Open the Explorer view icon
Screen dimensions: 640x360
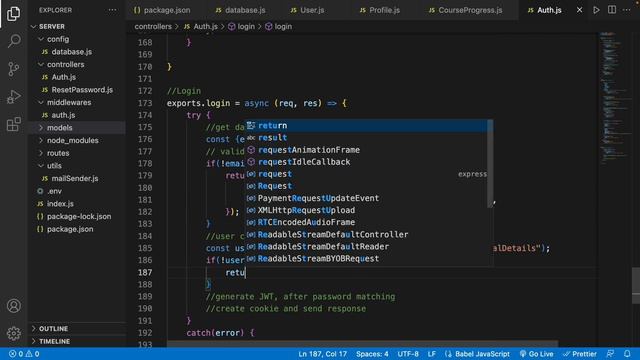[13, 14]
